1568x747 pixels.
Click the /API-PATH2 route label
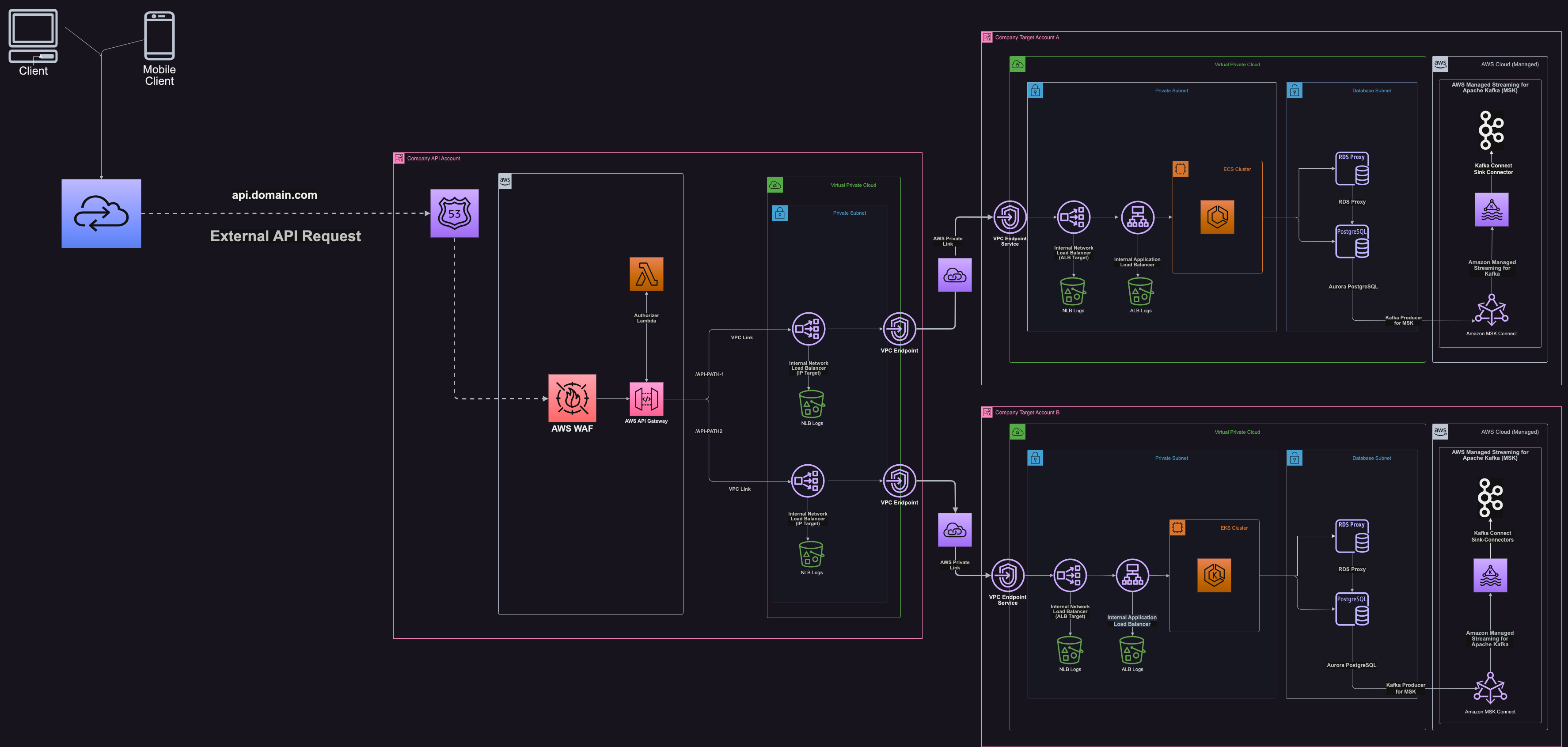(x=709, y=431)
